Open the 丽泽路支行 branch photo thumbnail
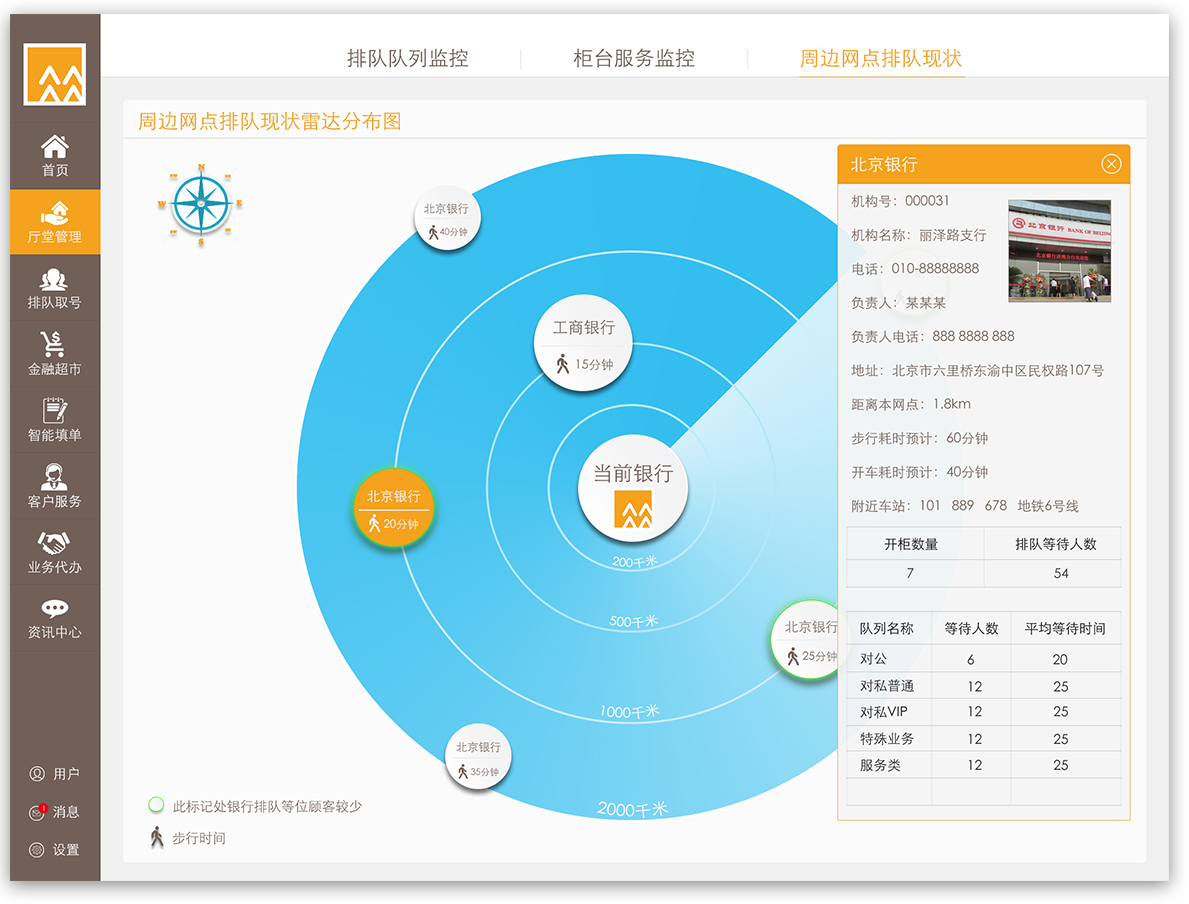This screenshot has width=1189, height=904. 1059,251
